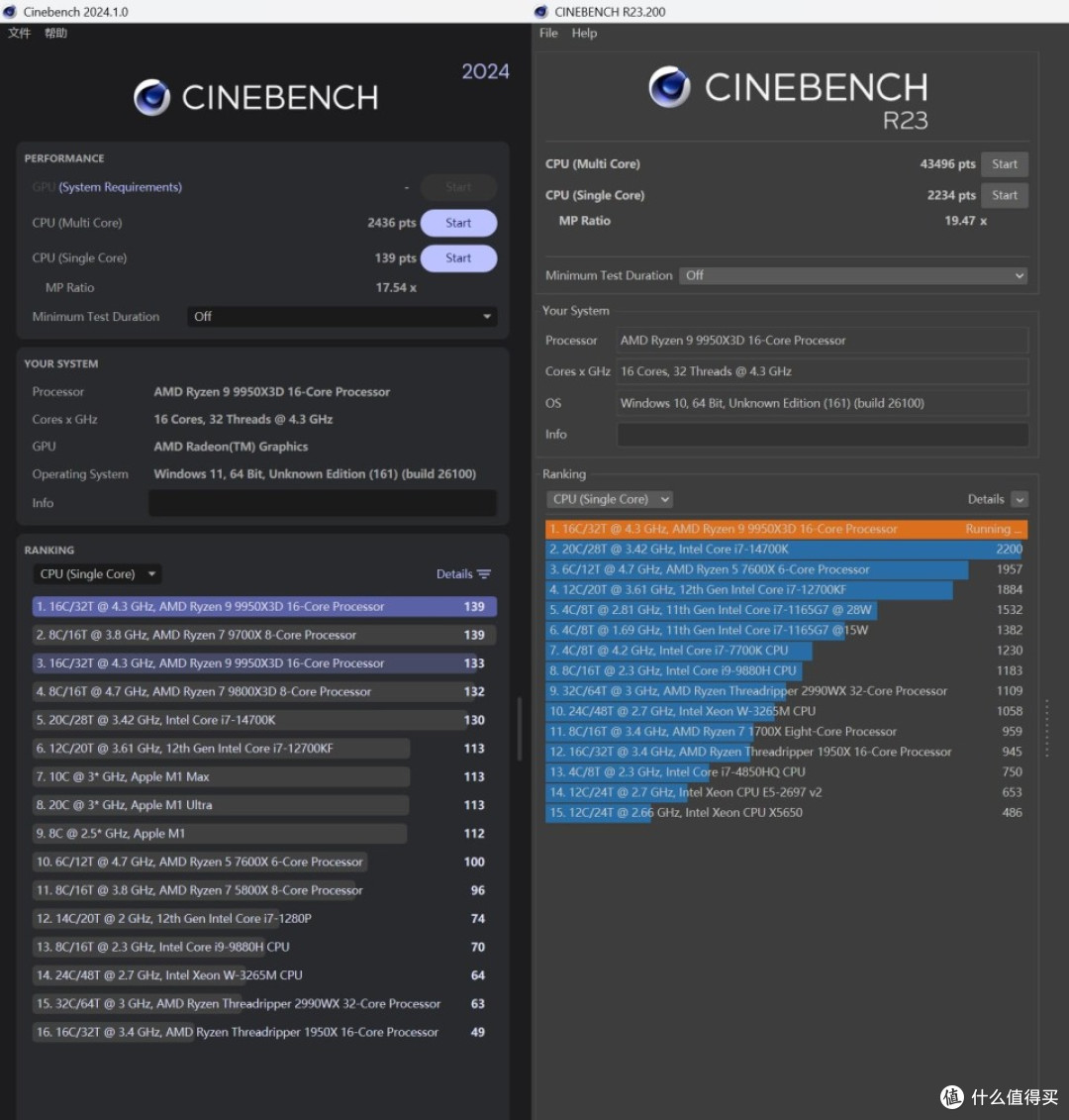Select i9-9880H row in 2024 ranking
The image size is (1069, 1120).
pos(264,947)
